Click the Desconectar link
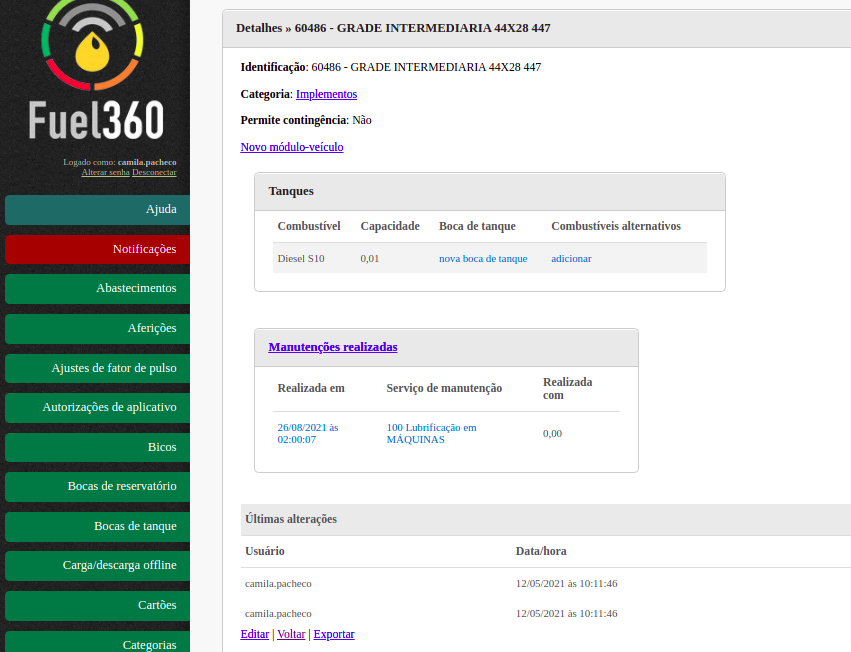The image size is (851, 652). tap(154, 172)
